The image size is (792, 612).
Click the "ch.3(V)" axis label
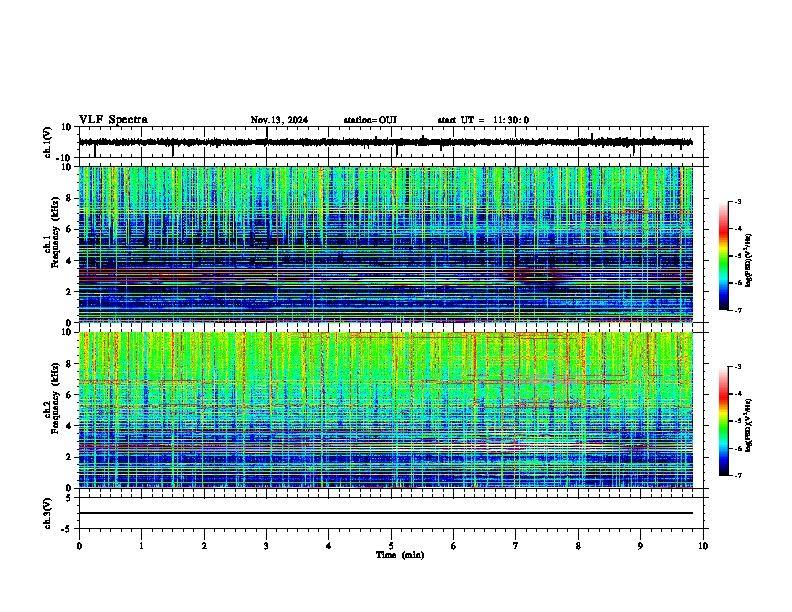coord(48,513)
